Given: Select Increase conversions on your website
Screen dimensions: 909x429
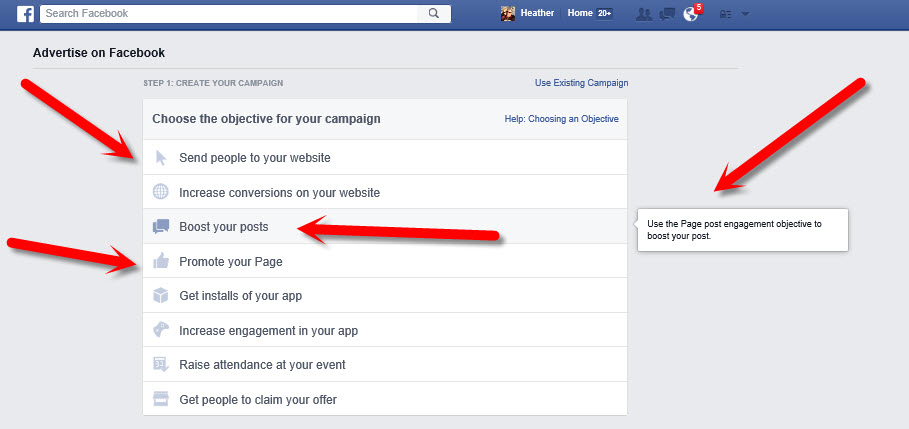Looking at the screenshot, I should 385,192.
